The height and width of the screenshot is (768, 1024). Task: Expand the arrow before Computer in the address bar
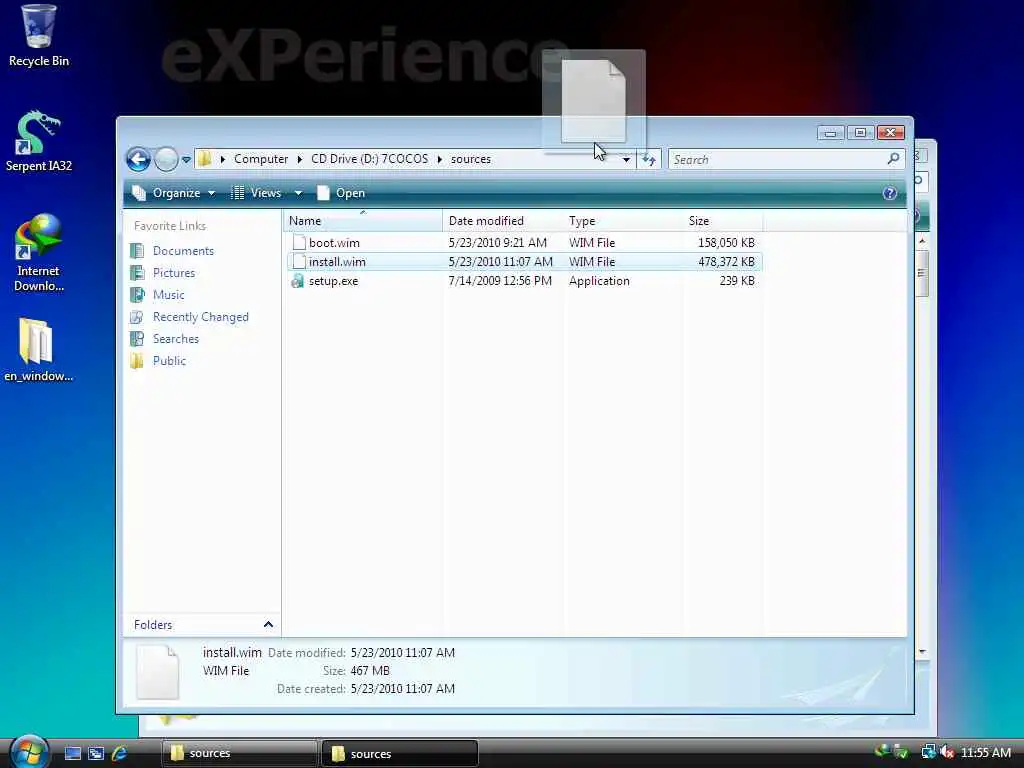tap(223, 159)
